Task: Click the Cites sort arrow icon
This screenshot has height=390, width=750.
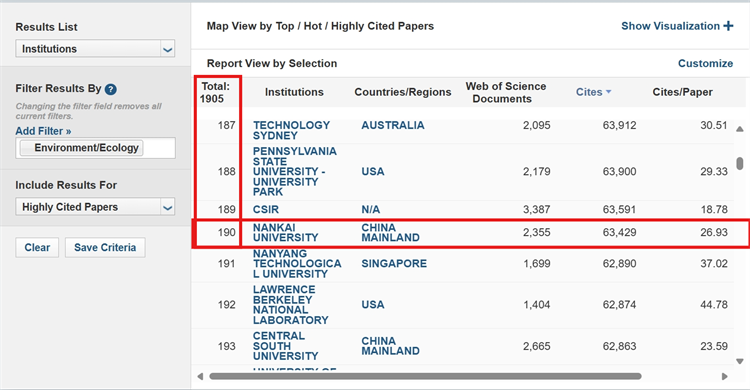Action: (x=608, y=92)
